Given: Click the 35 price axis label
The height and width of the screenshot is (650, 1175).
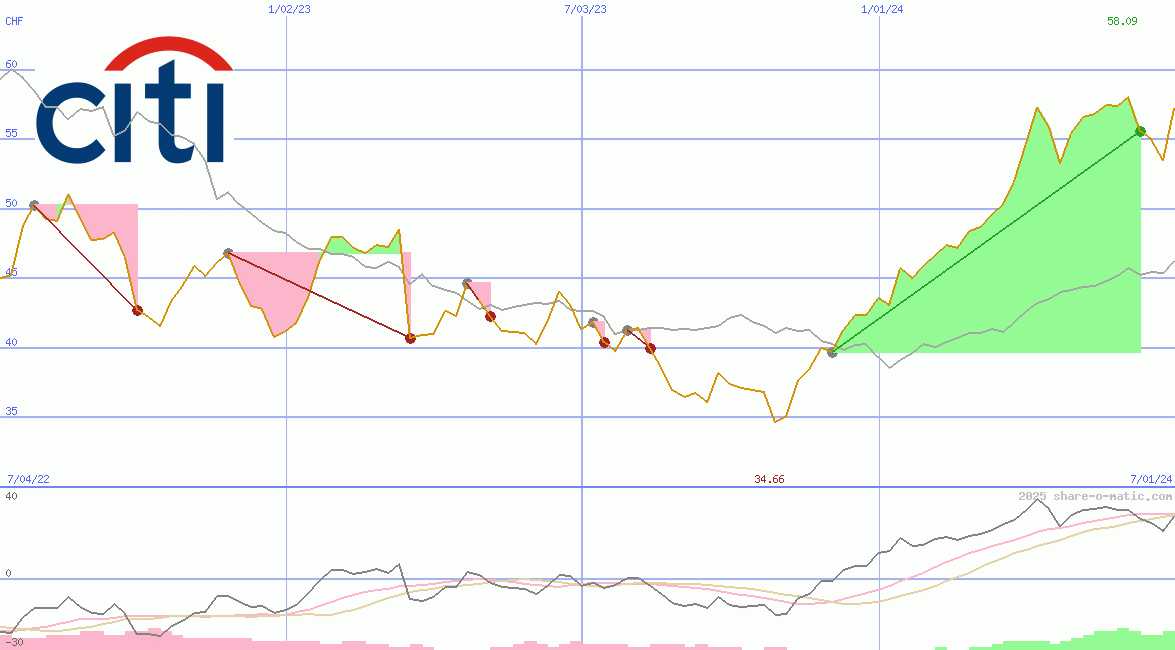Looking at the screenshot, I should [11, 412].
